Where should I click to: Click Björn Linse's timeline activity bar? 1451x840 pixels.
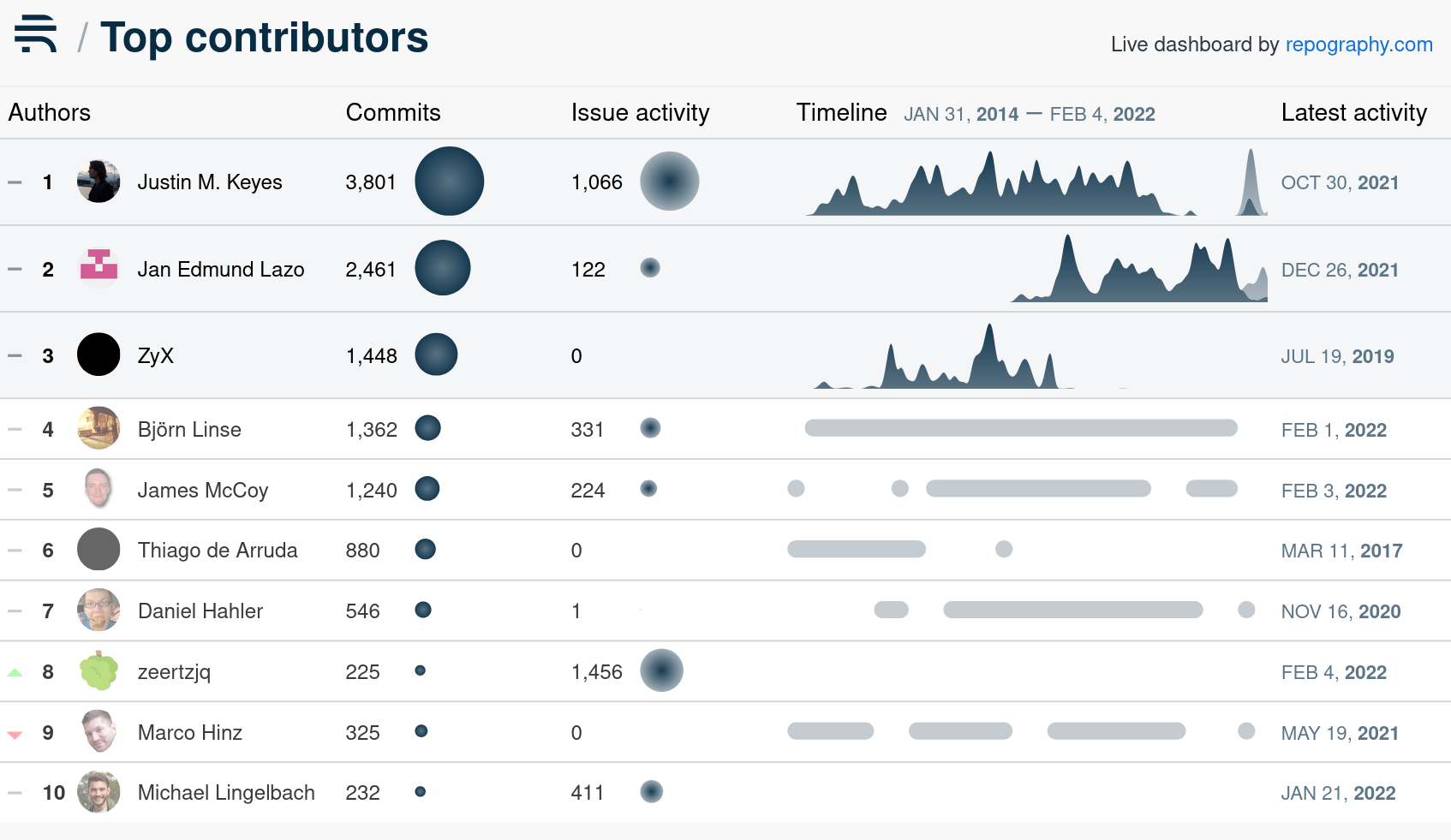point(1020,428)
